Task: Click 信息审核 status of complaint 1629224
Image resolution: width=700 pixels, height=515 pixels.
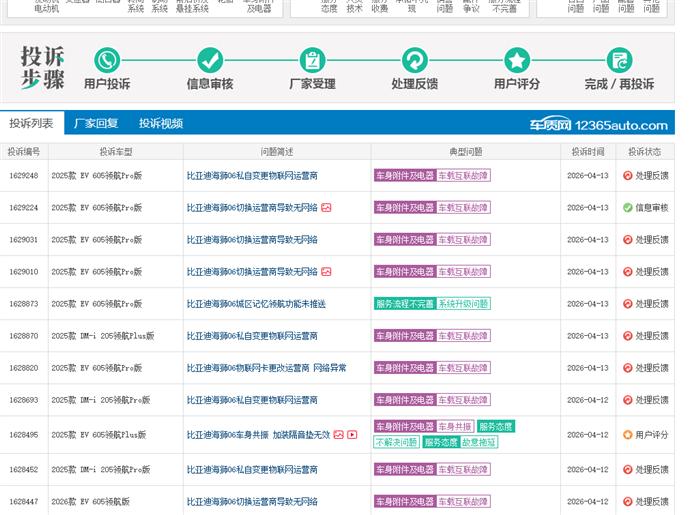Action: point(645,208)
